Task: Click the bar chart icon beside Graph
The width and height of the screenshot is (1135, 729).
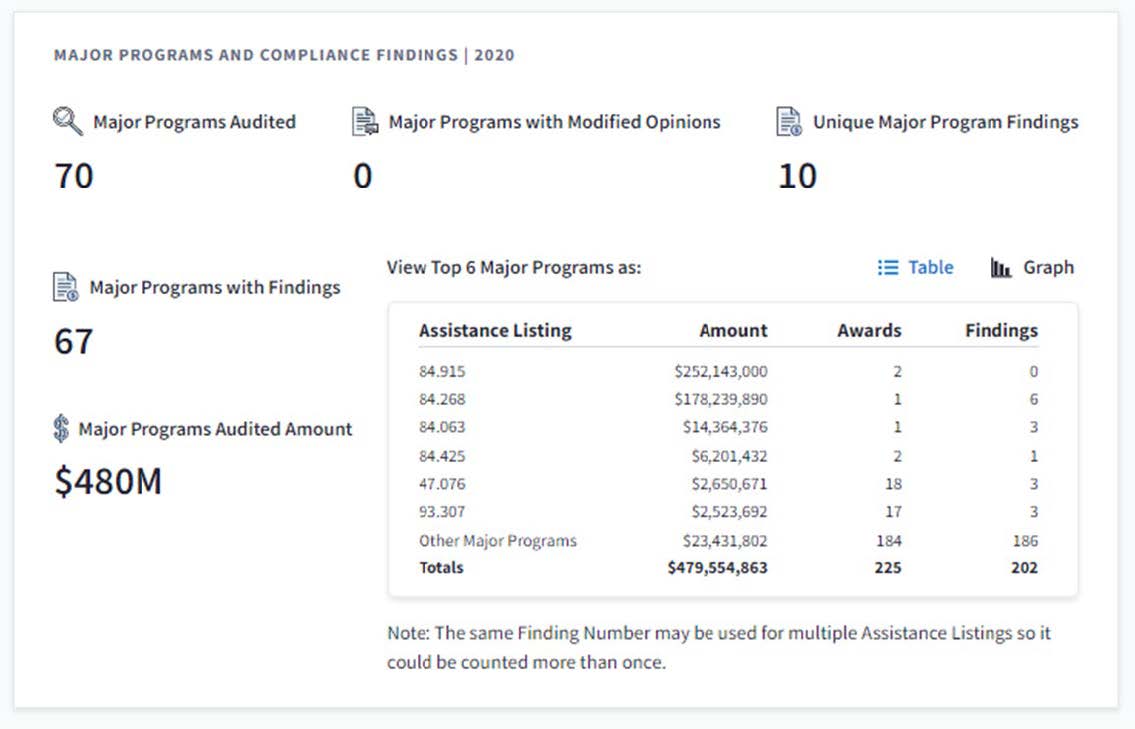Action: (x=1001, y=268)
